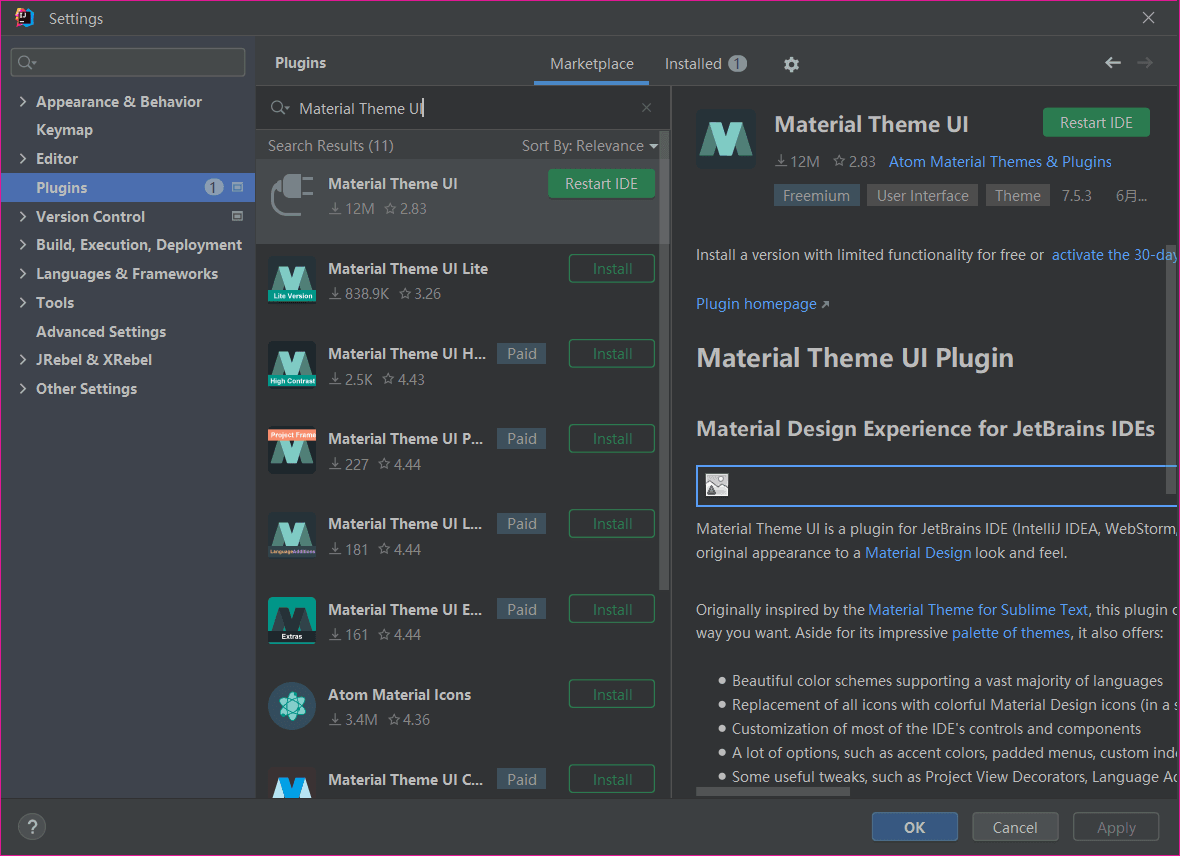Expand the Other Settings group
This screenshot has width=1180, height=856.
pos(23,389)
